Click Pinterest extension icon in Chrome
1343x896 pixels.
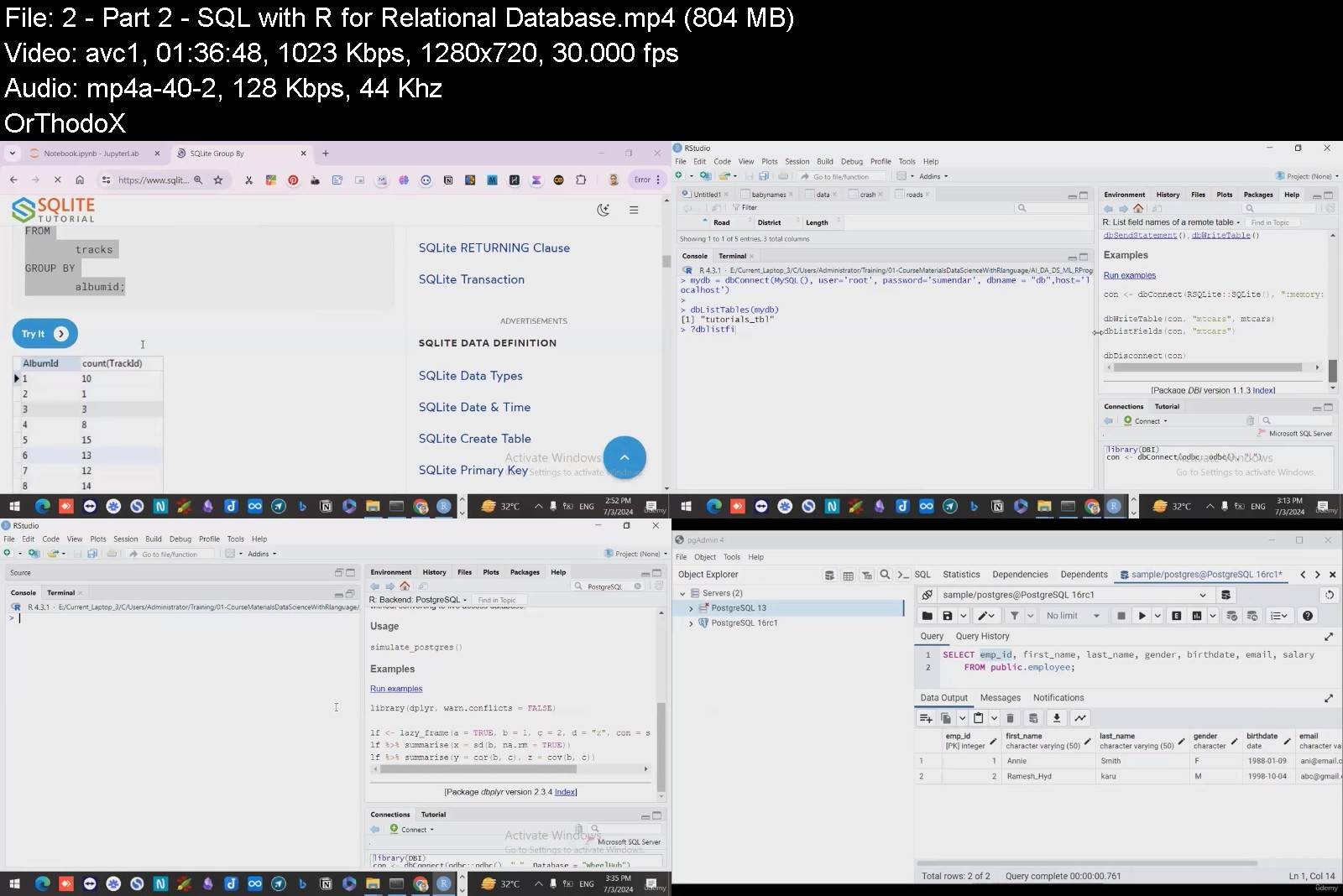[x=293, y=180]
